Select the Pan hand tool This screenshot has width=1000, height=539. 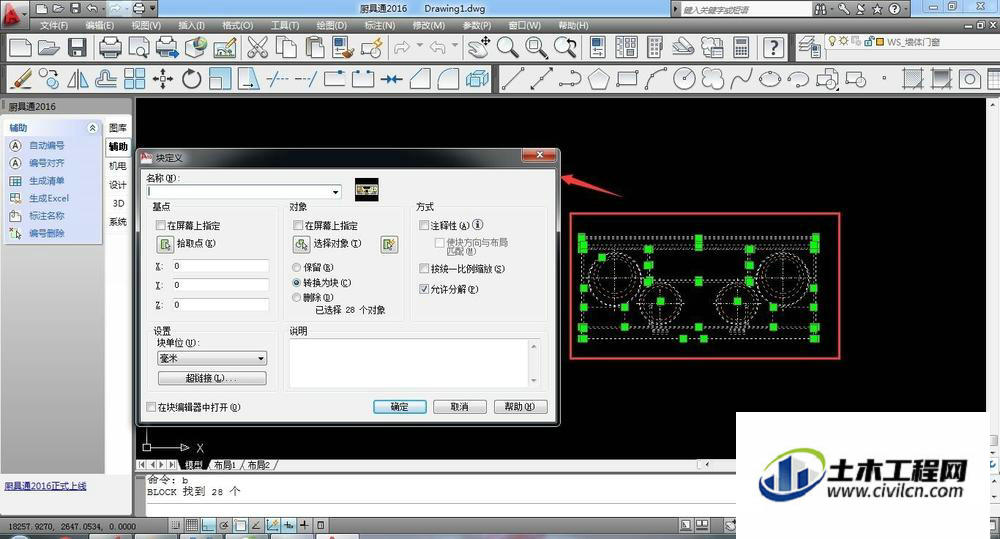pyautogui.click(x=478, y=47)
